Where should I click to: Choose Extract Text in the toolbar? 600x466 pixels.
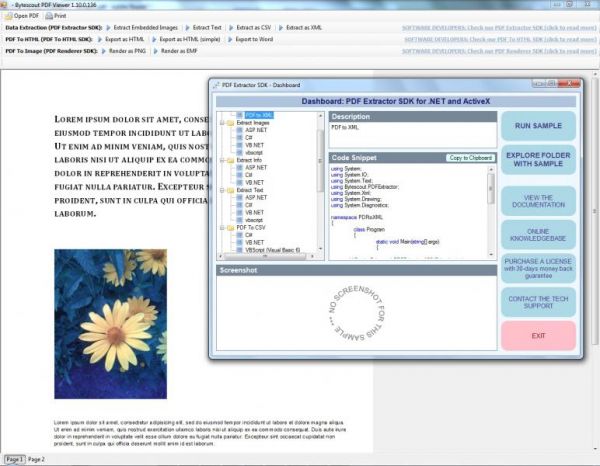click(x=207, y=29)
